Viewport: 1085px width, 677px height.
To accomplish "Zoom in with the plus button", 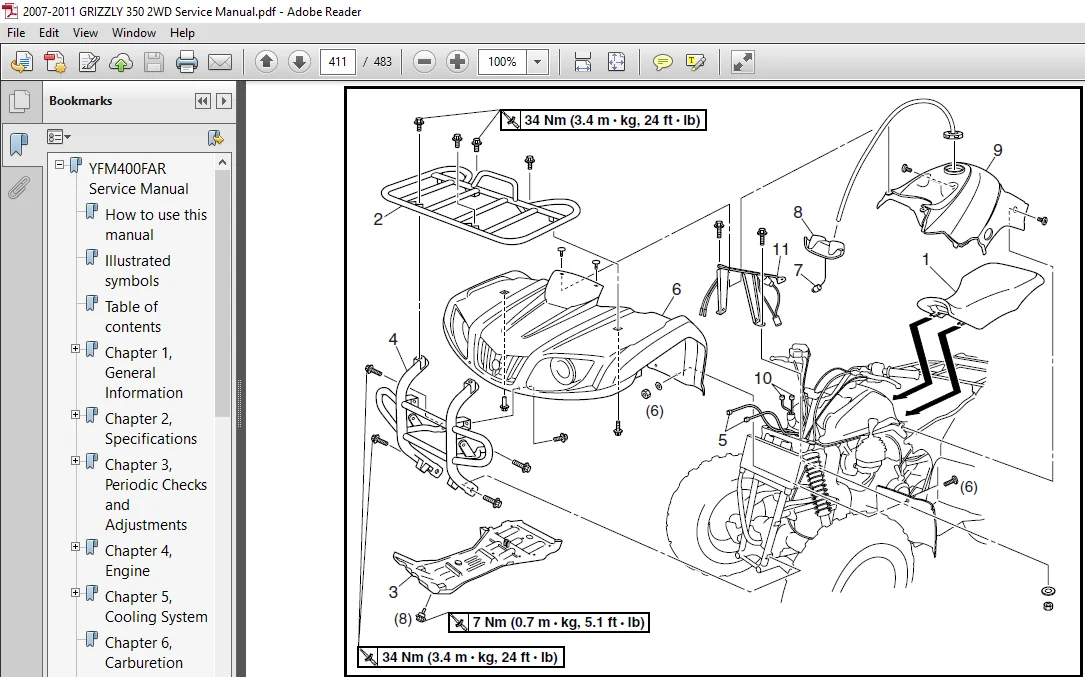I will pos(457,62).
